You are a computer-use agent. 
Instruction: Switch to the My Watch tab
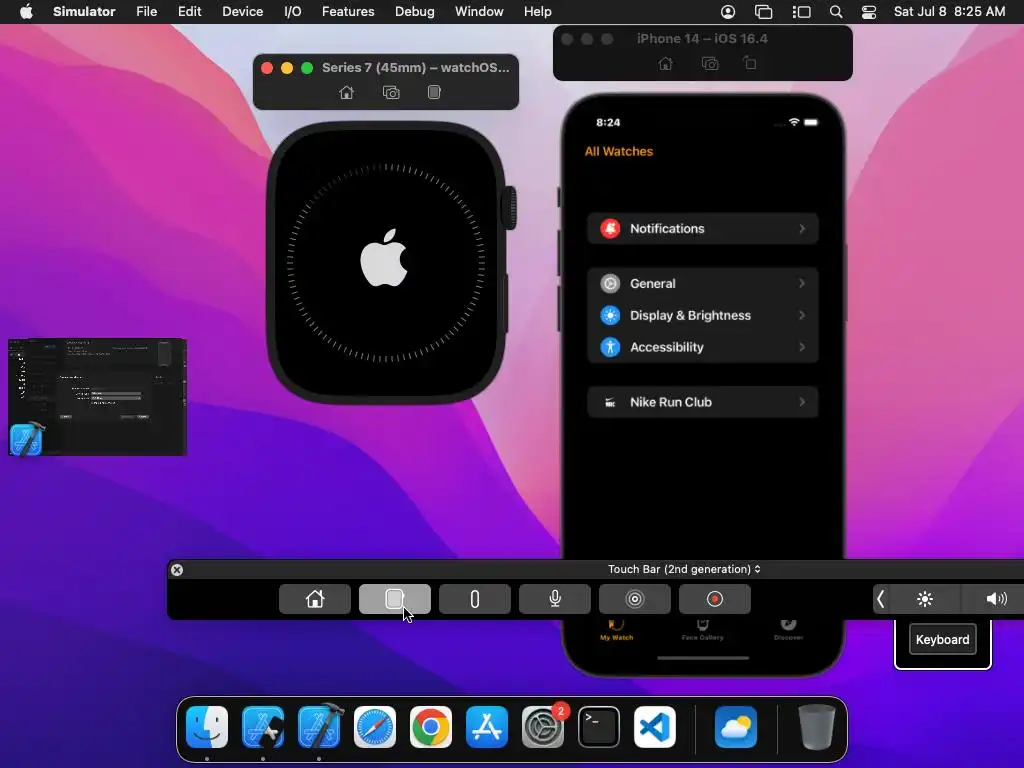[x=616, y=630]
